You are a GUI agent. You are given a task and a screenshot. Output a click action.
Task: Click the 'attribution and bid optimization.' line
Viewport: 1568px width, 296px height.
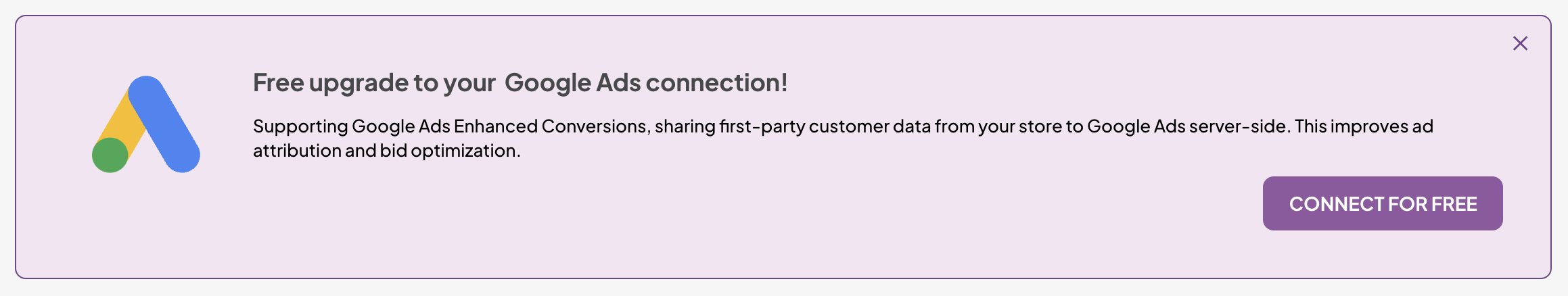(x=387, y=150)
